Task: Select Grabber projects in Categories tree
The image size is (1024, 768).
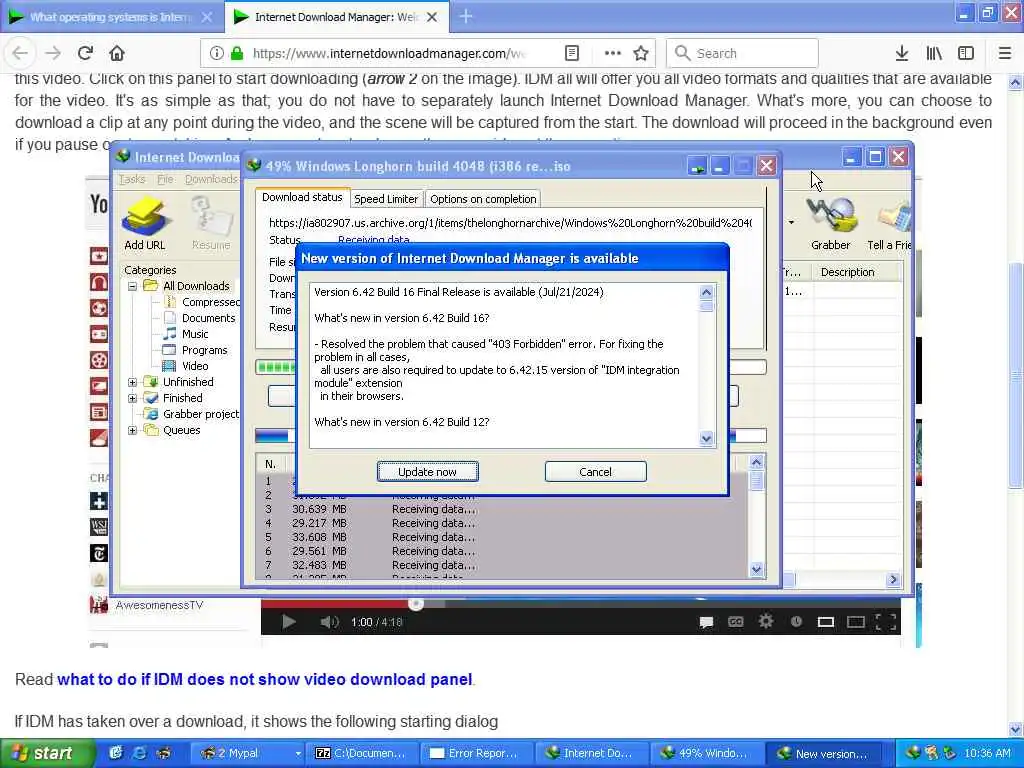Action: tap(200, 414)
